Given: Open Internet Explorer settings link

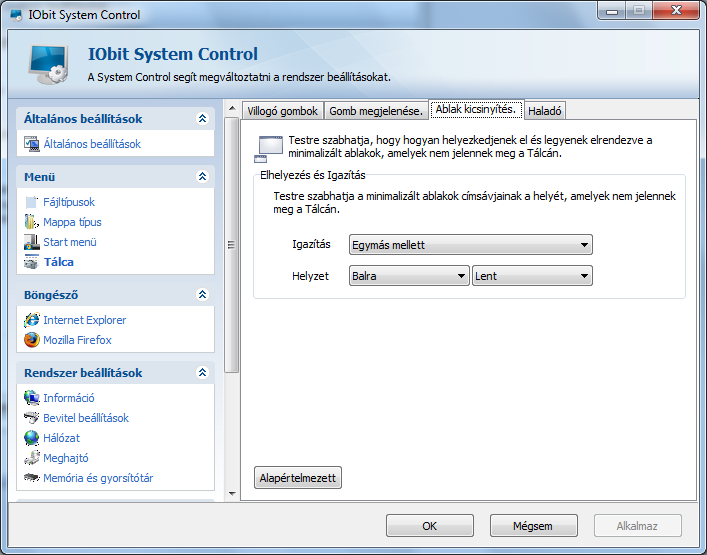Looking at the screenshot, I should (x=85, y=320).
